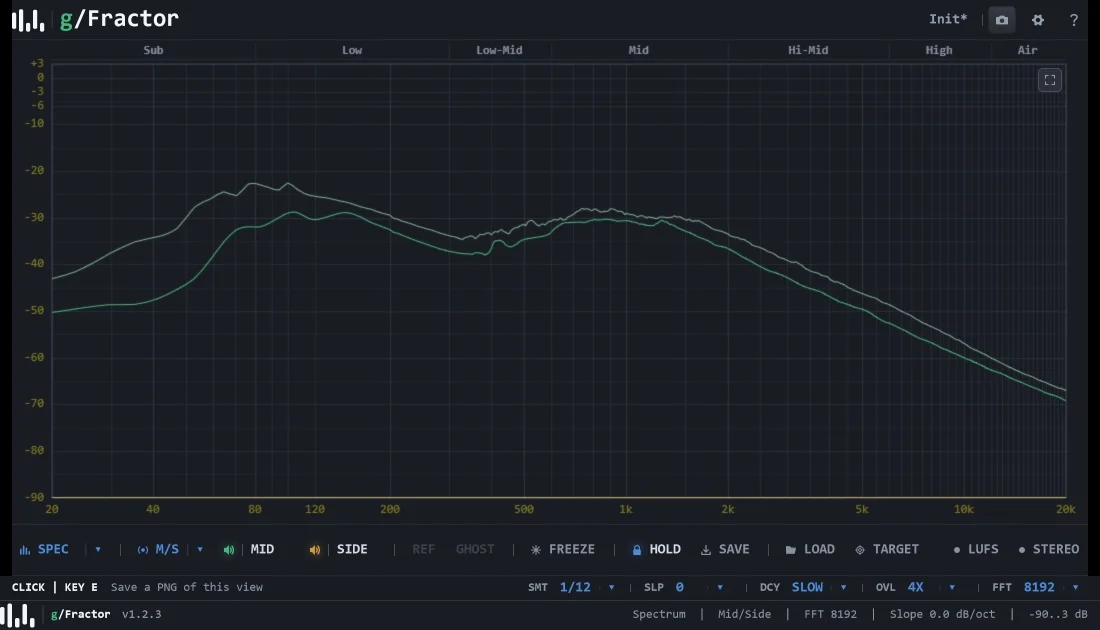This screenshot has height=630, width=1100.
Task: Click the 'Spectrum' status bar entry
Action: click(659, 614)
